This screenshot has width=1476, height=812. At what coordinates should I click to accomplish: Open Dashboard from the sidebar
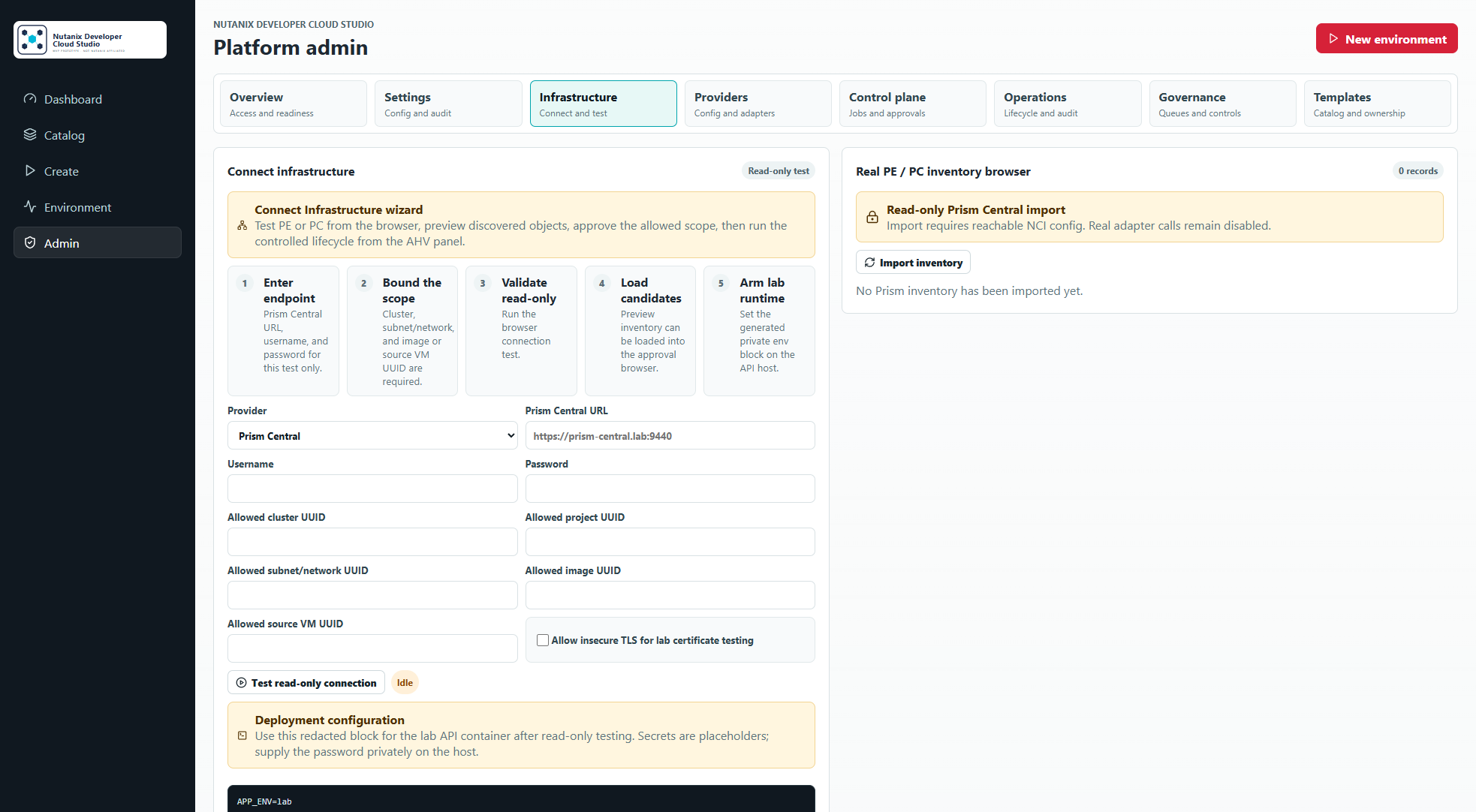[x=98, y=99]
